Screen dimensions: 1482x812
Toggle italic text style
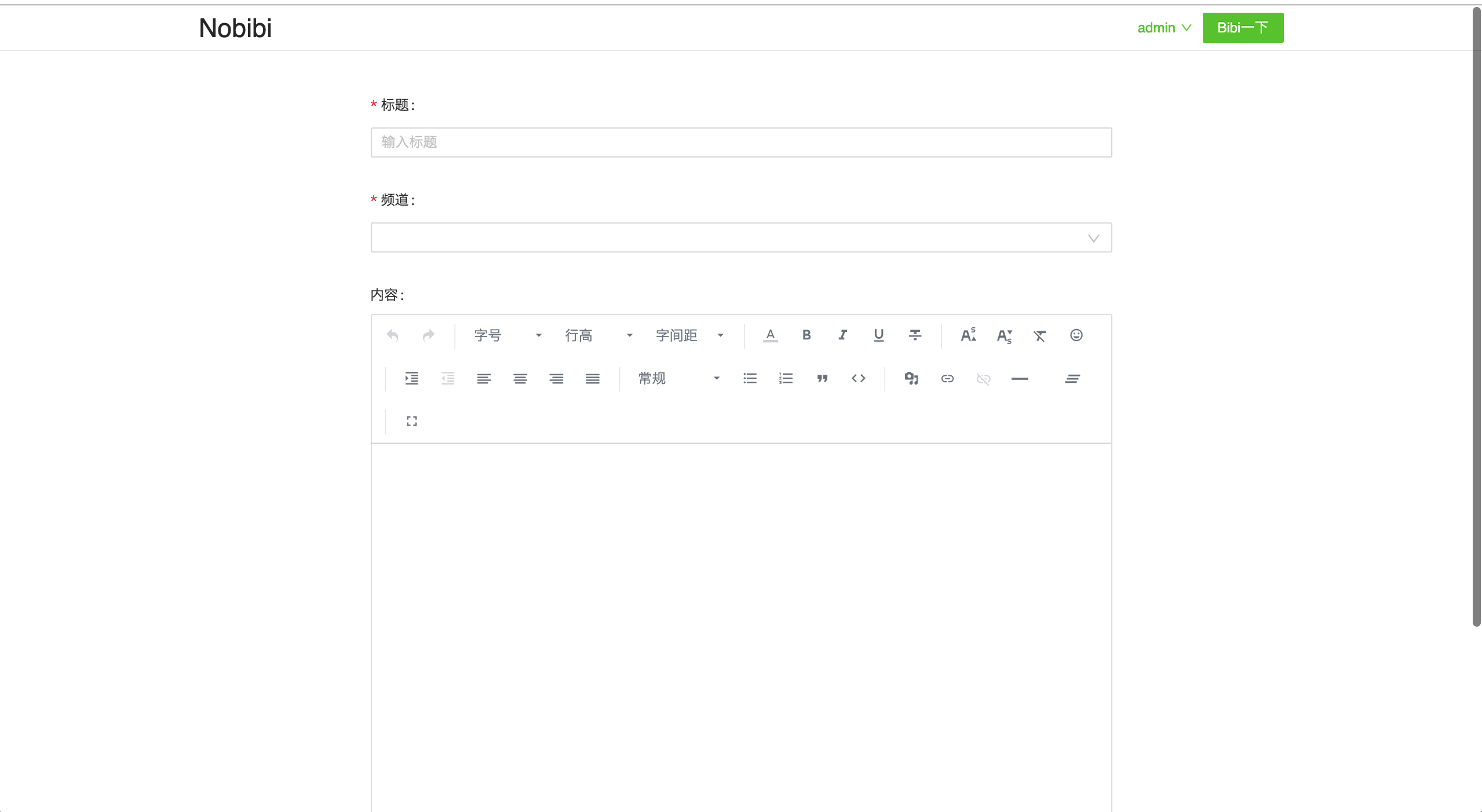tap(842, 335)
